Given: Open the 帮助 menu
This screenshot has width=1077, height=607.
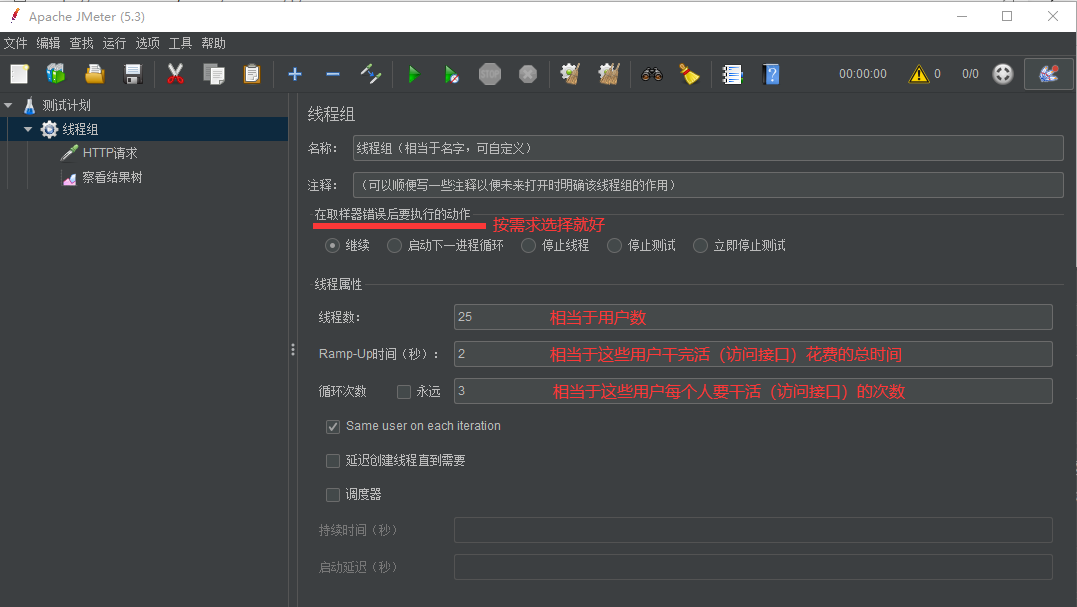Looking at the screenshot, I should click(213, 43).
